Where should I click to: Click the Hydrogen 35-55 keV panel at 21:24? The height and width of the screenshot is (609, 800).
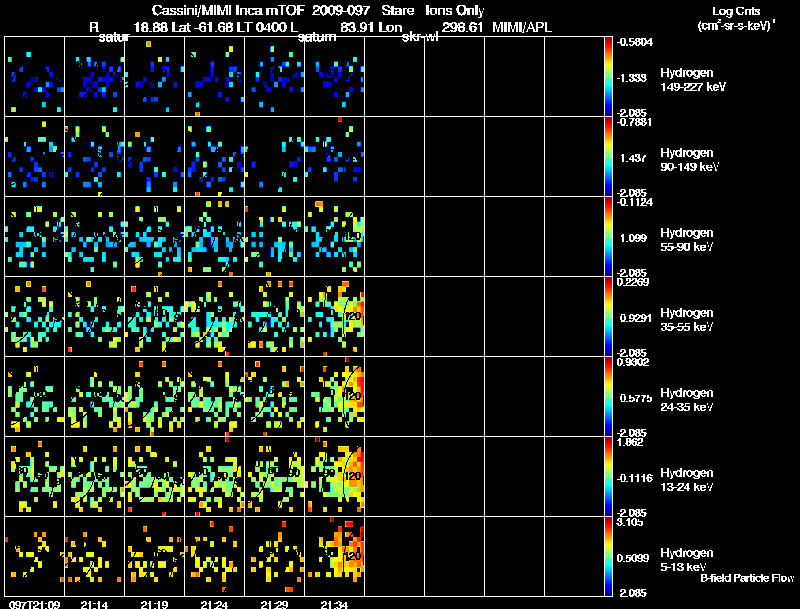point(215,316)
